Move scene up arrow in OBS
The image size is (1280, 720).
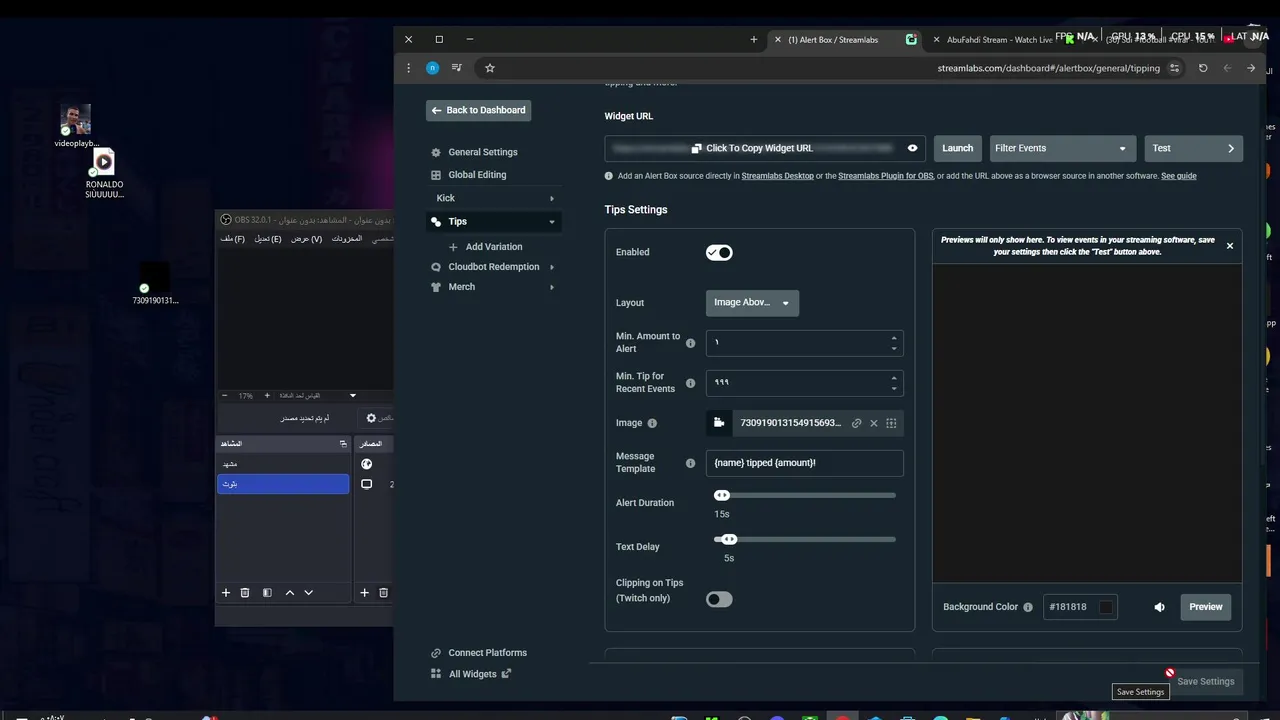click(290, 593)
